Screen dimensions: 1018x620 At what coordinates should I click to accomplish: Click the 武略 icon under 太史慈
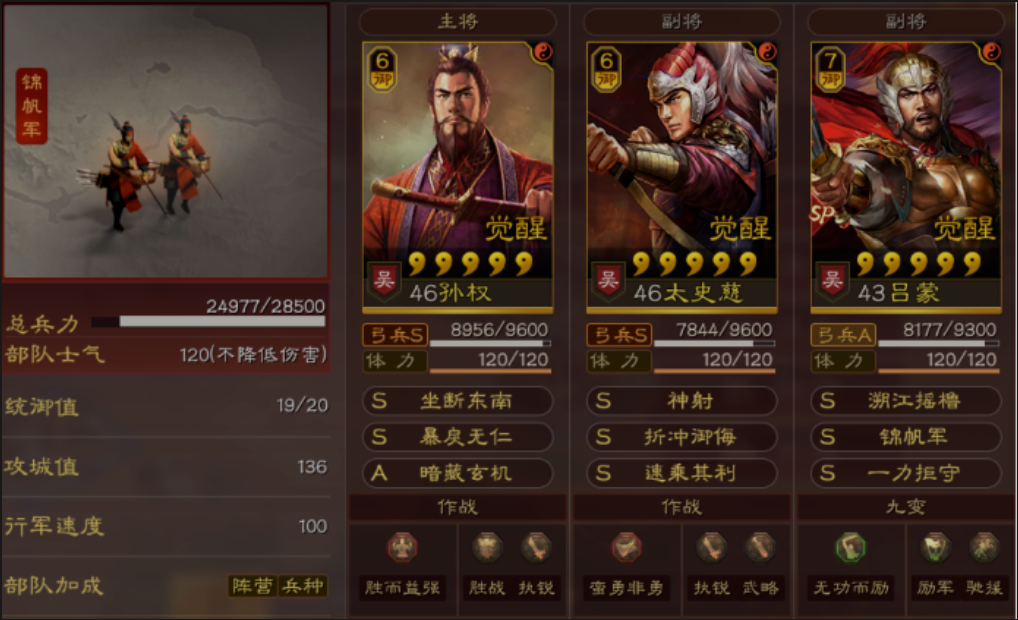point(760,547)
